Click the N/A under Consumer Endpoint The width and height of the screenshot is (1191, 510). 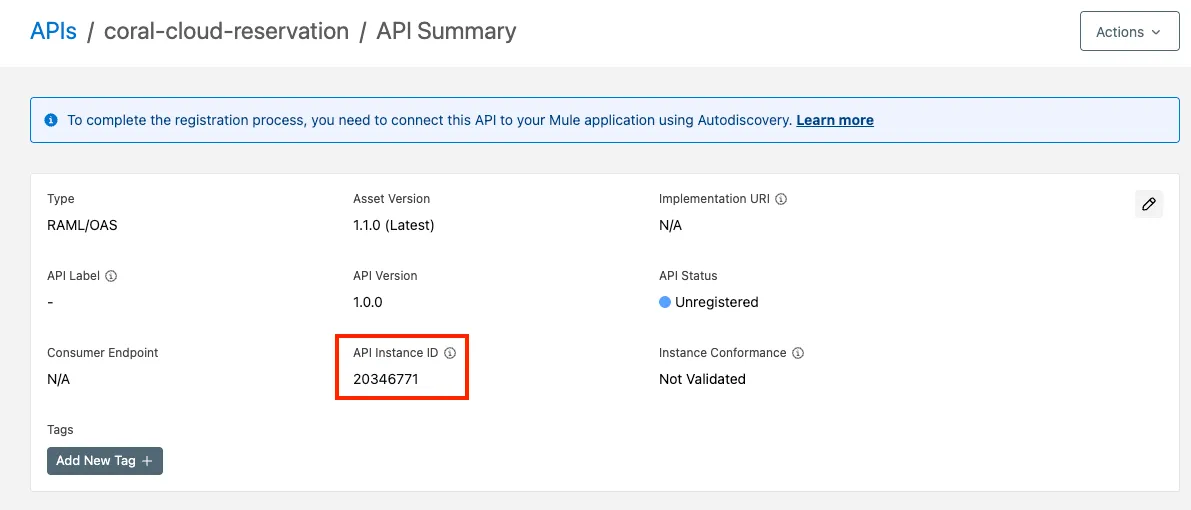(x=58, y=379)
